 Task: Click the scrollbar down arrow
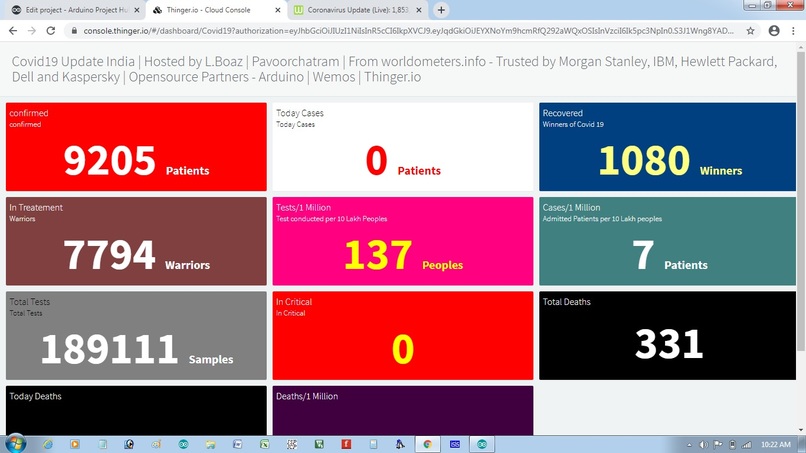801,430
